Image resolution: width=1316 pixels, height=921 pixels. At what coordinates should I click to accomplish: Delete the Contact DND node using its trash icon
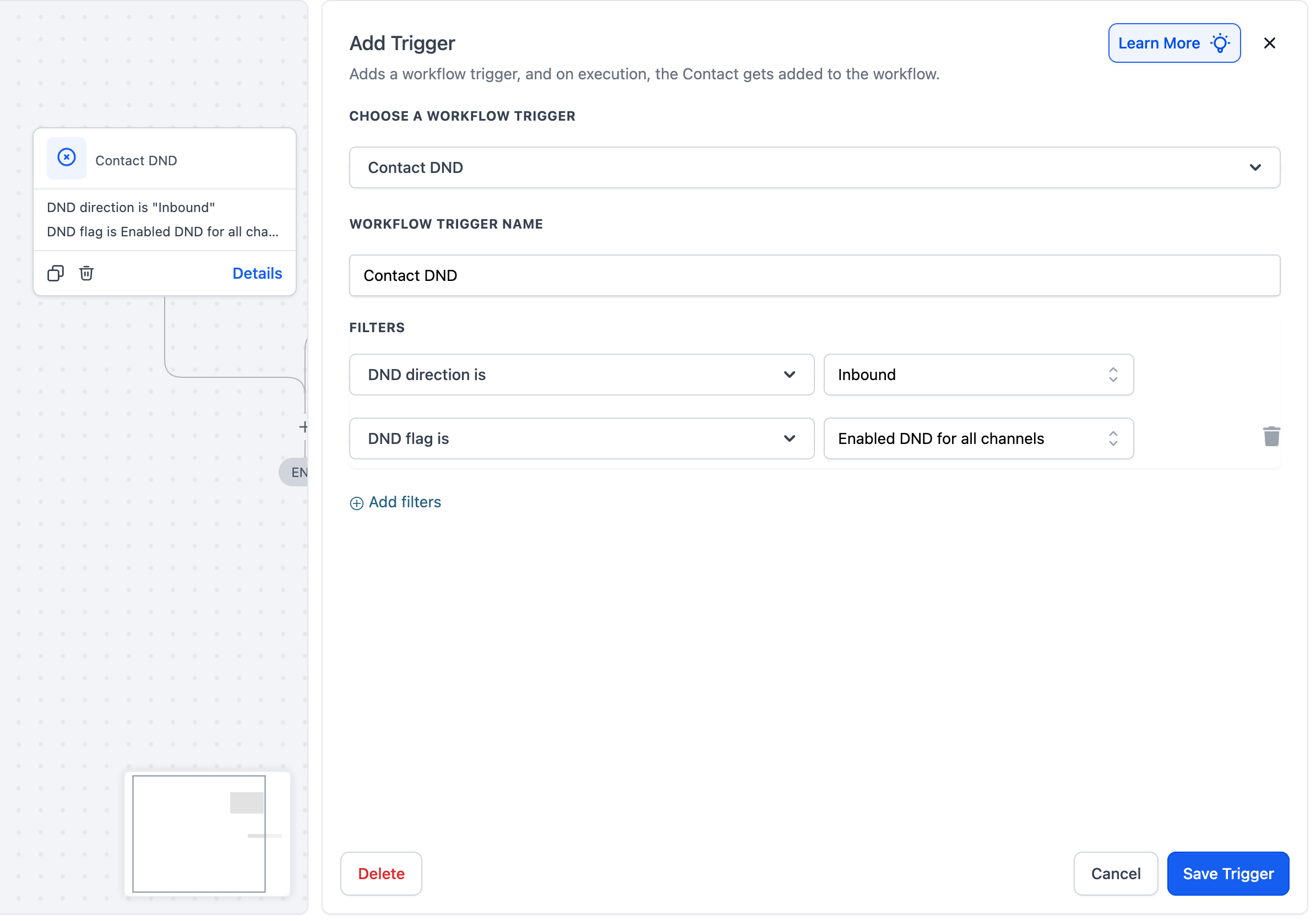86,273
